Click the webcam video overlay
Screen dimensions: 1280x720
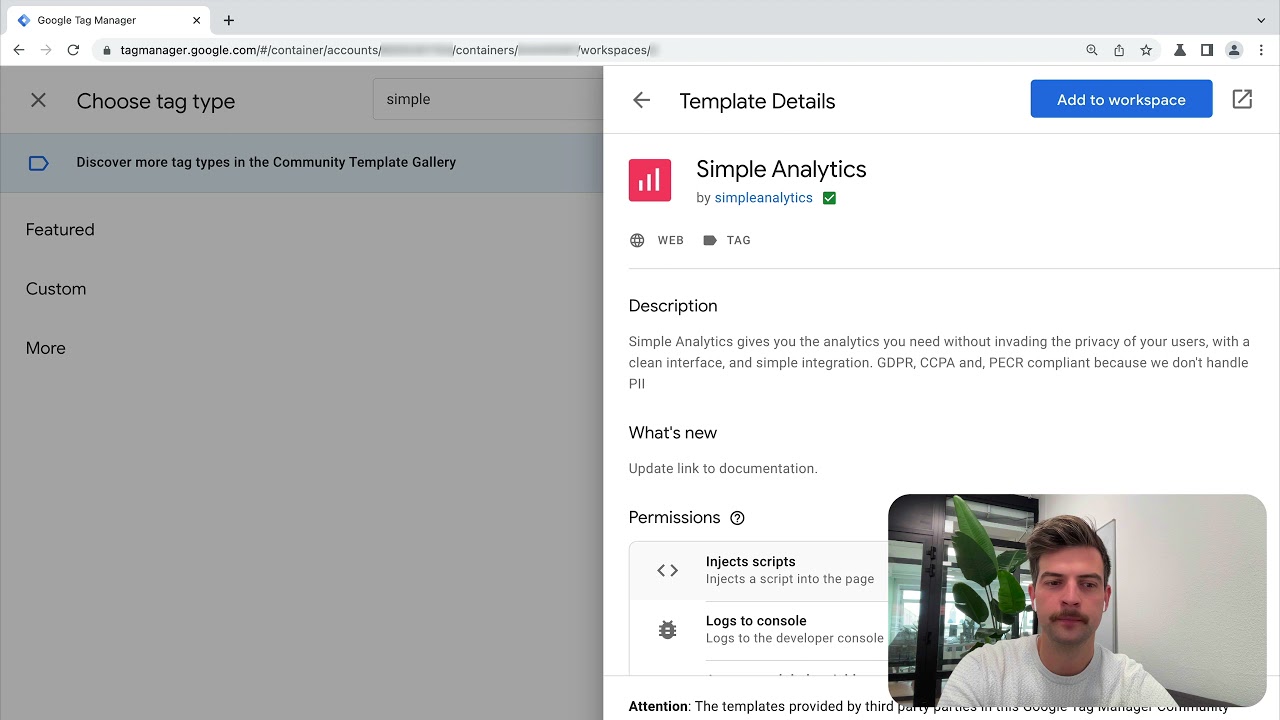coord(1077,600)
